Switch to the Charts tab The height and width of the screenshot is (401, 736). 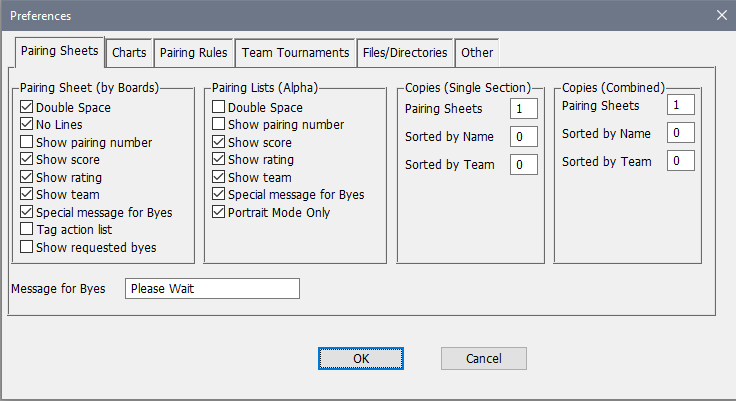pos(129,52)
